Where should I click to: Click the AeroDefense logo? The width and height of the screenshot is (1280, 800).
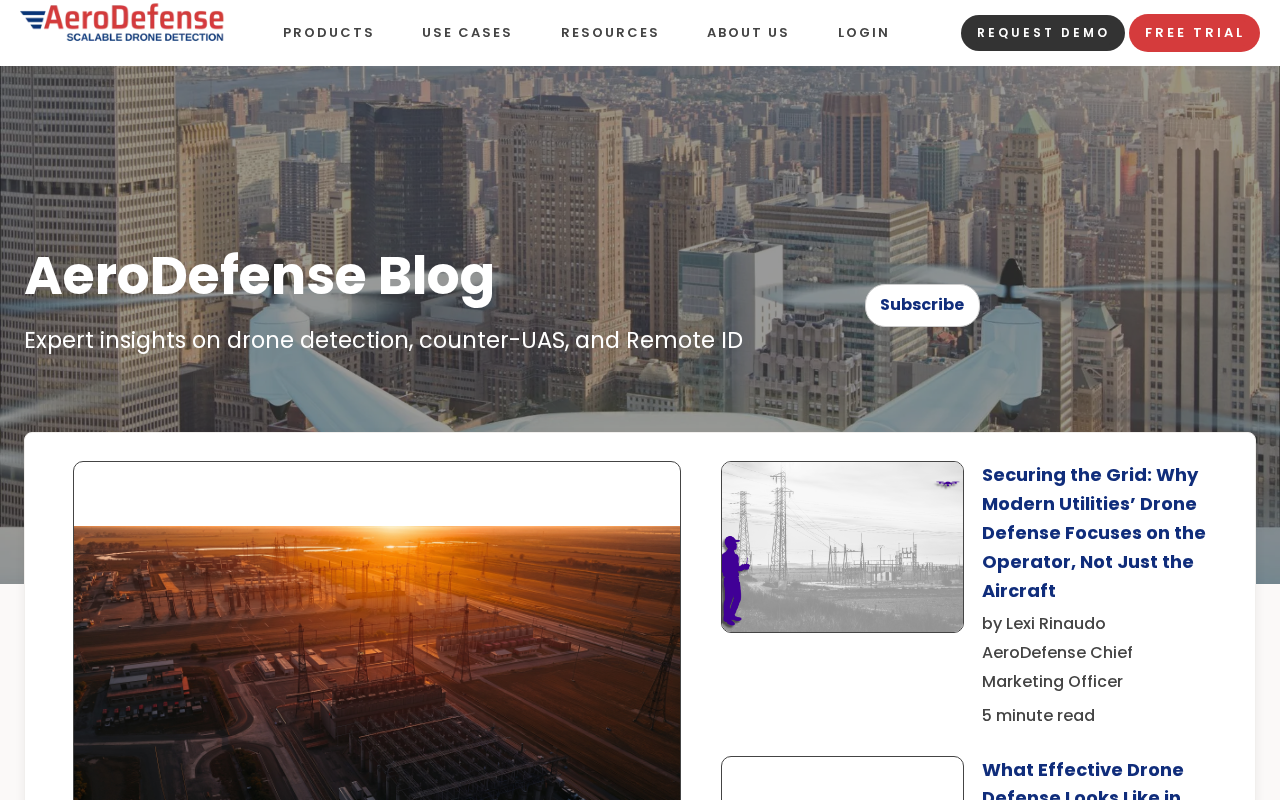pyautogui.click(x=122, y=23)
